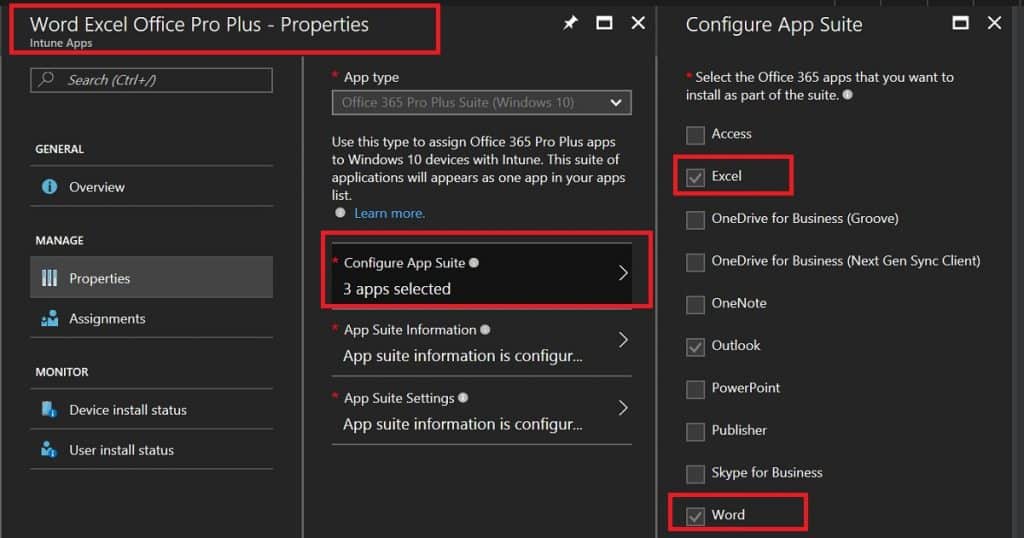
Task: Expand App Suite Information chevron
Action: click(623, 340)
